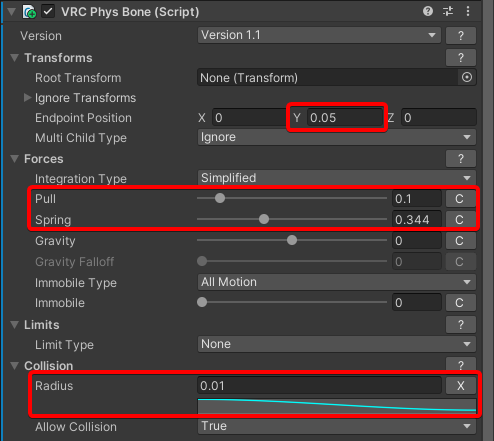Toggle curve button C for Gravity
The image size is (494, 441).
[x=461, y=241]
